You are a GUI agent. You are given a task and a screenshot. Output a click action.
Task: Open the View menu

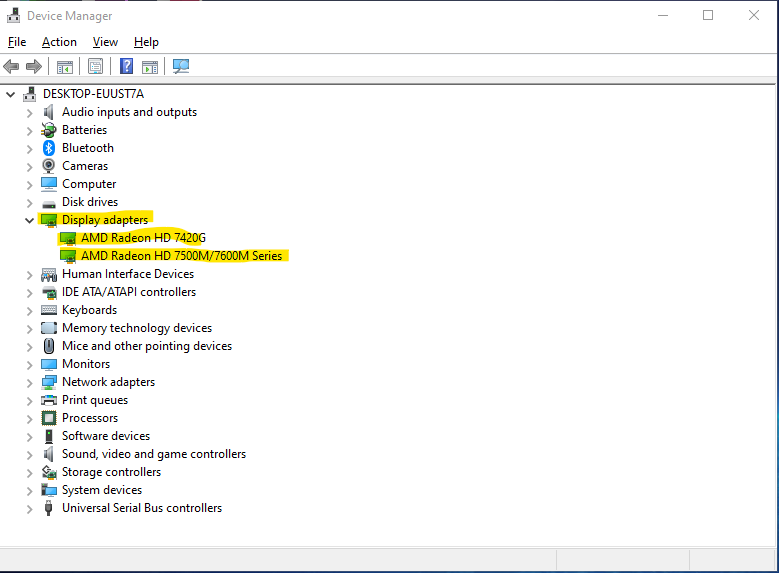point(105,42)
